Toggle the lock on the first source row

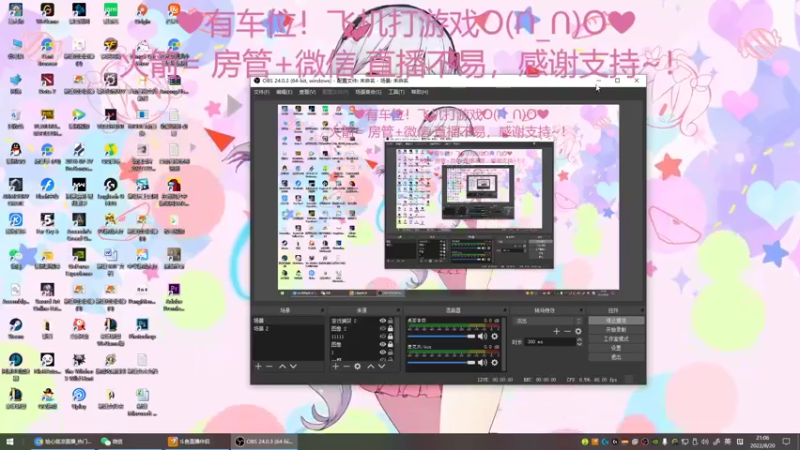pyautogui.click(x=390, y=321)
